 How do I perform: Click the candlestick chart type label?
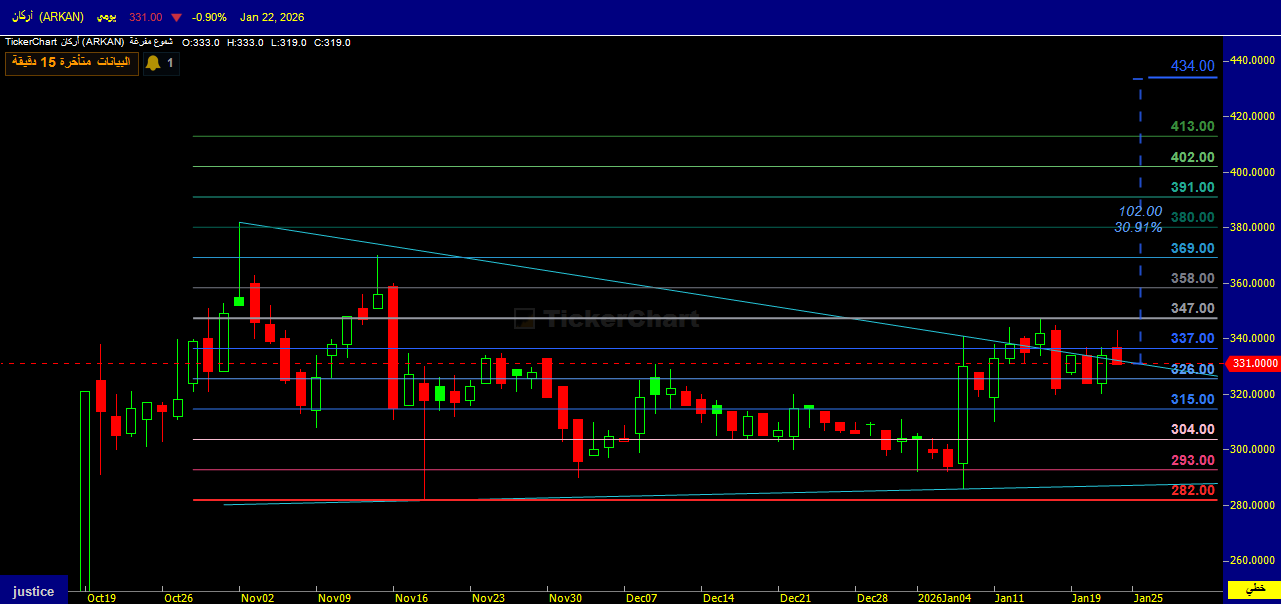click(x=151, y=42)
